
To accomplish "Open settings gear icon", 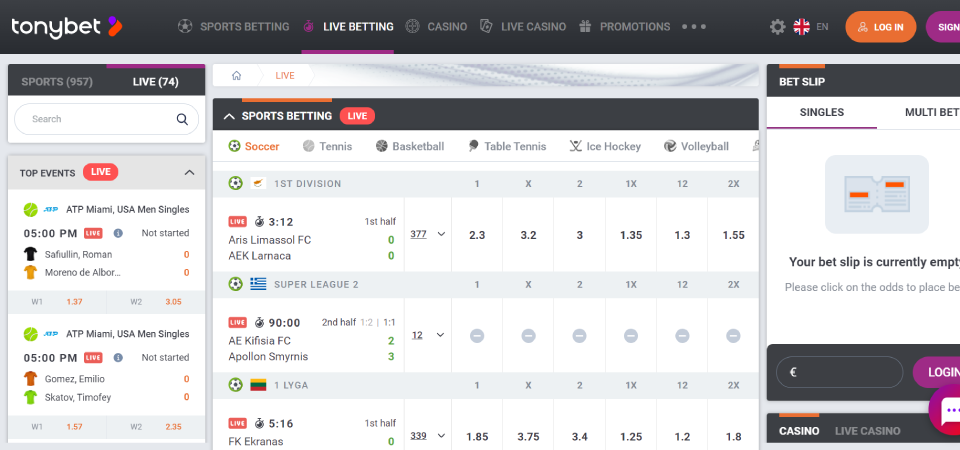I will tap(778, 27).
